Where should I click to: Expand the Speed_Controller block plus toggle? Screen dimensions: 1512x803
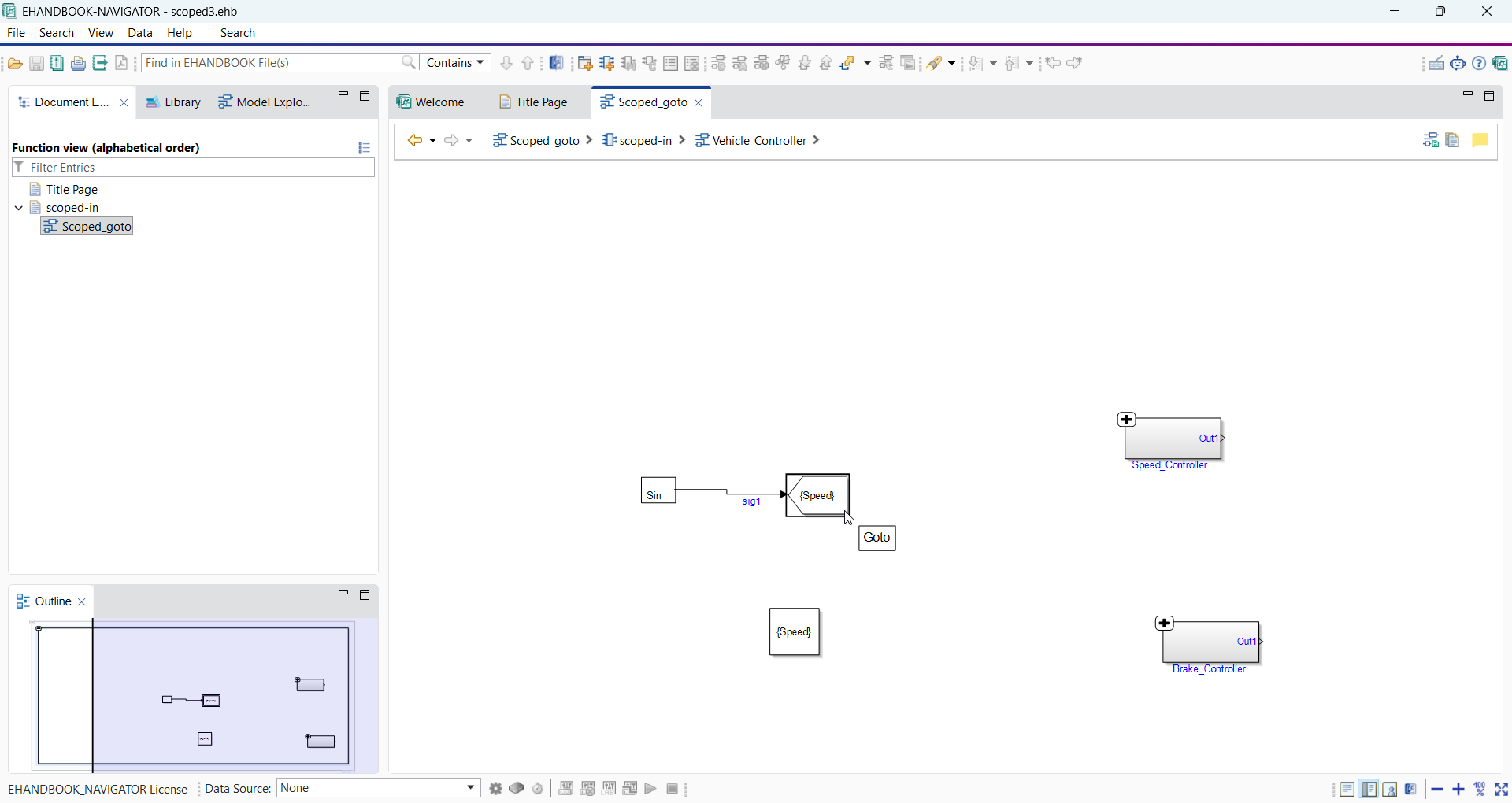tap(1127, 420)
